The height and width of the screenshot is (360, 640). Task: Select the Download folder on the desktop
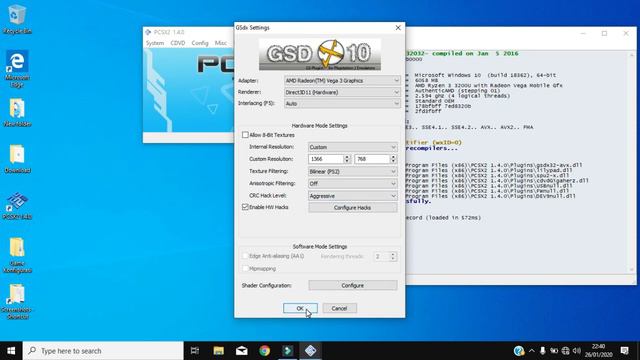(x=17, y=159)
